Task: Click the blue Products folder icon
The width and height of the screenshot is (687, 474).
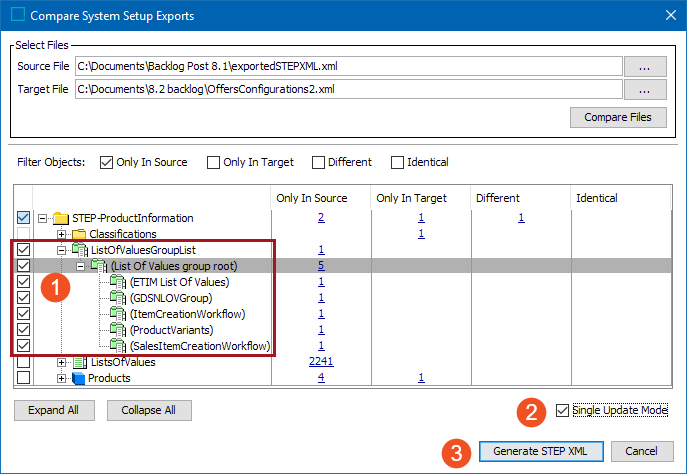Action: (79, 378)
